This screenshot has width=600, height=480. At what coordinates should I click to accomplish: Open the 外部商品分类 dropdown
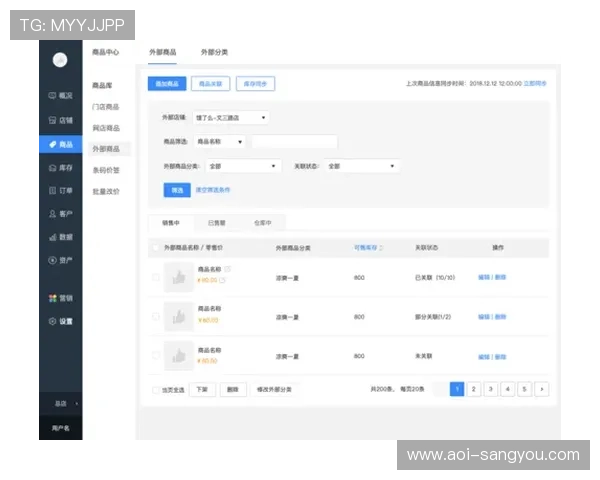(244, 166)
